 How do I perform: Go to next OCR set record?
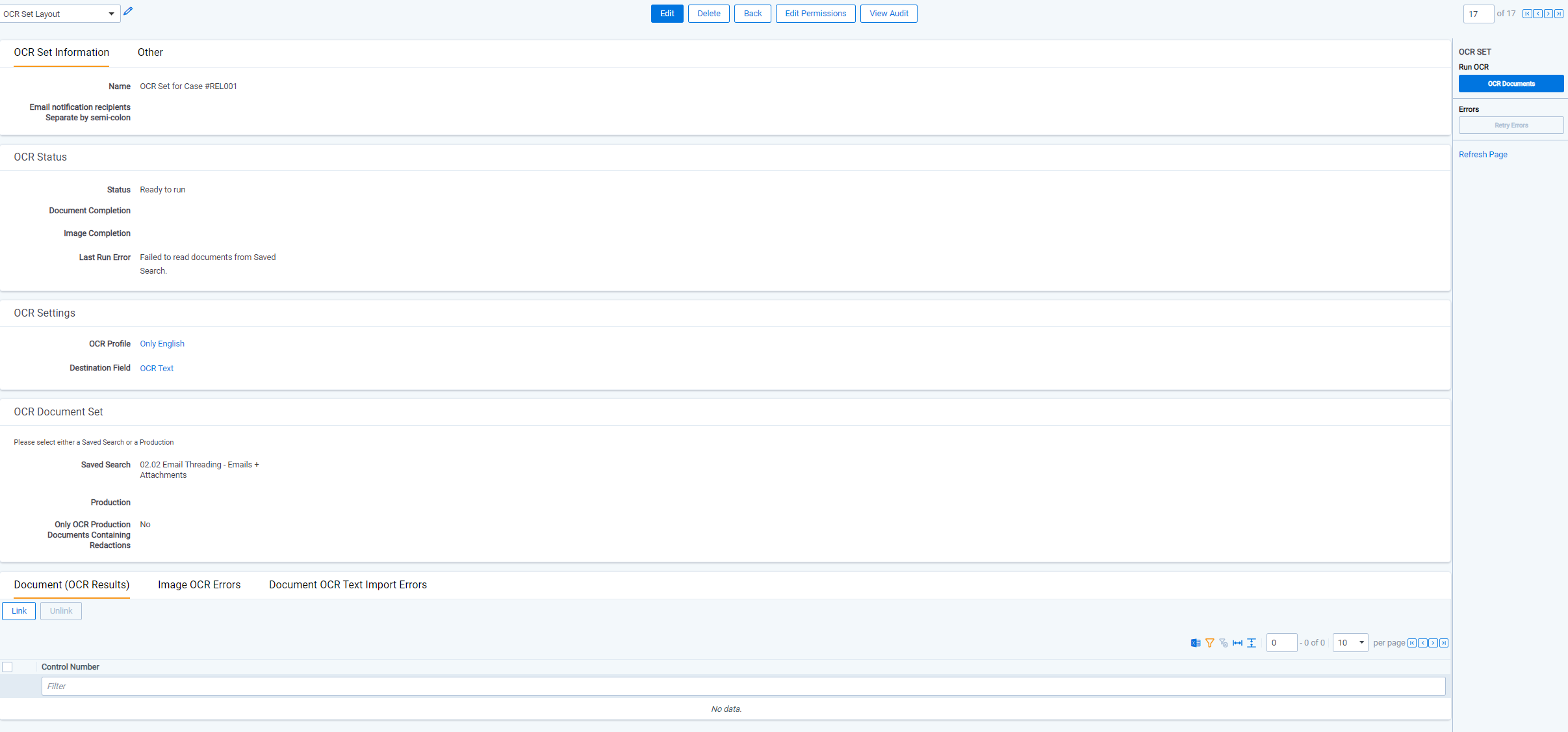tap(1549, 14)
